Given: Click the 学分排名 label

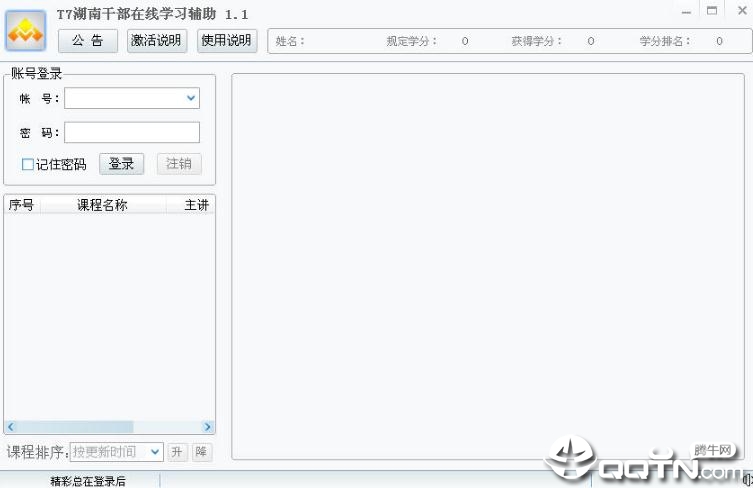Looking at the screenshot, I should [x=665, y=41].
